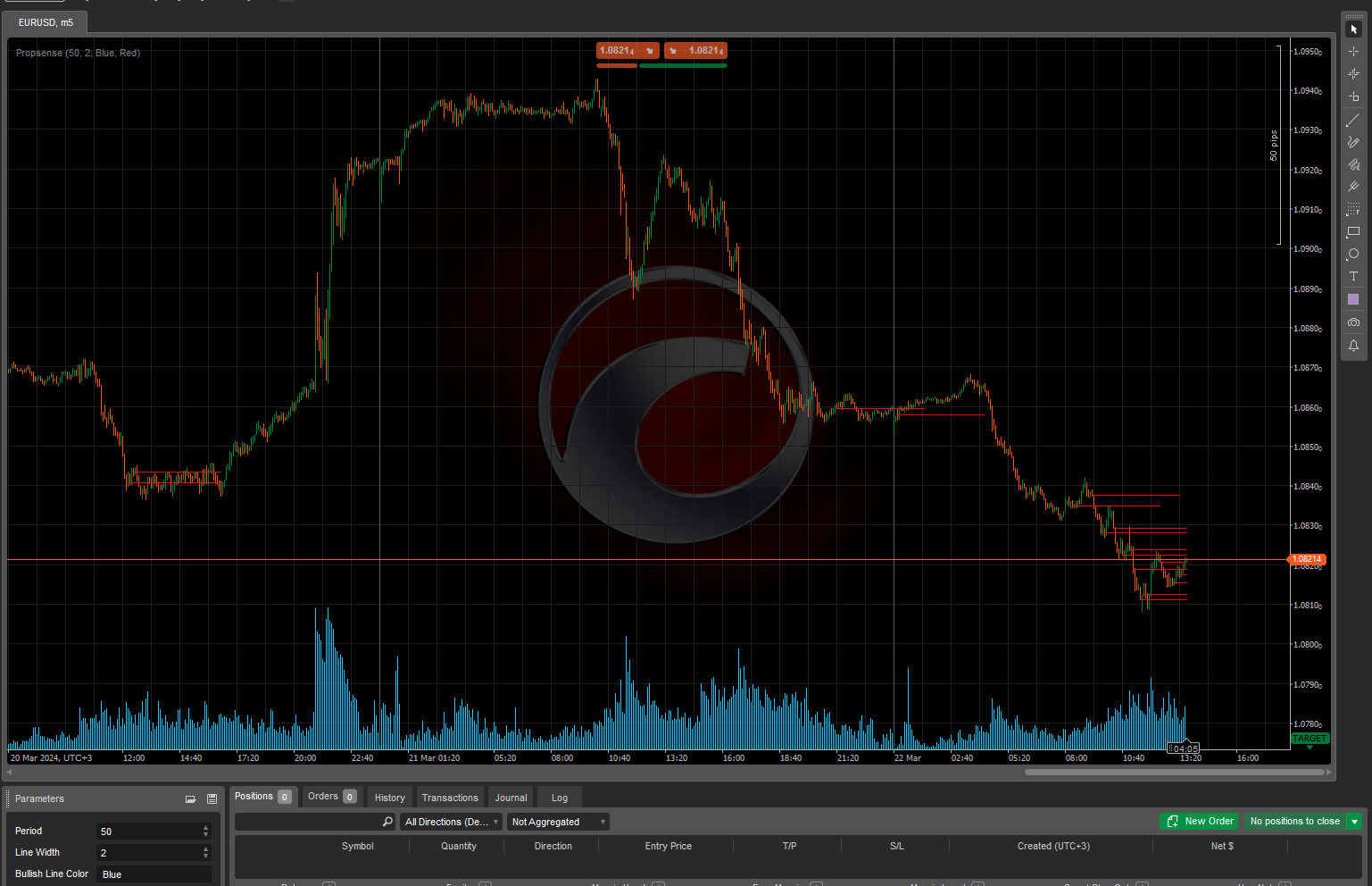Expand the Not Aggregated dropdown
The width and height of the screenshot is (1372, 886).
point(559,822)
